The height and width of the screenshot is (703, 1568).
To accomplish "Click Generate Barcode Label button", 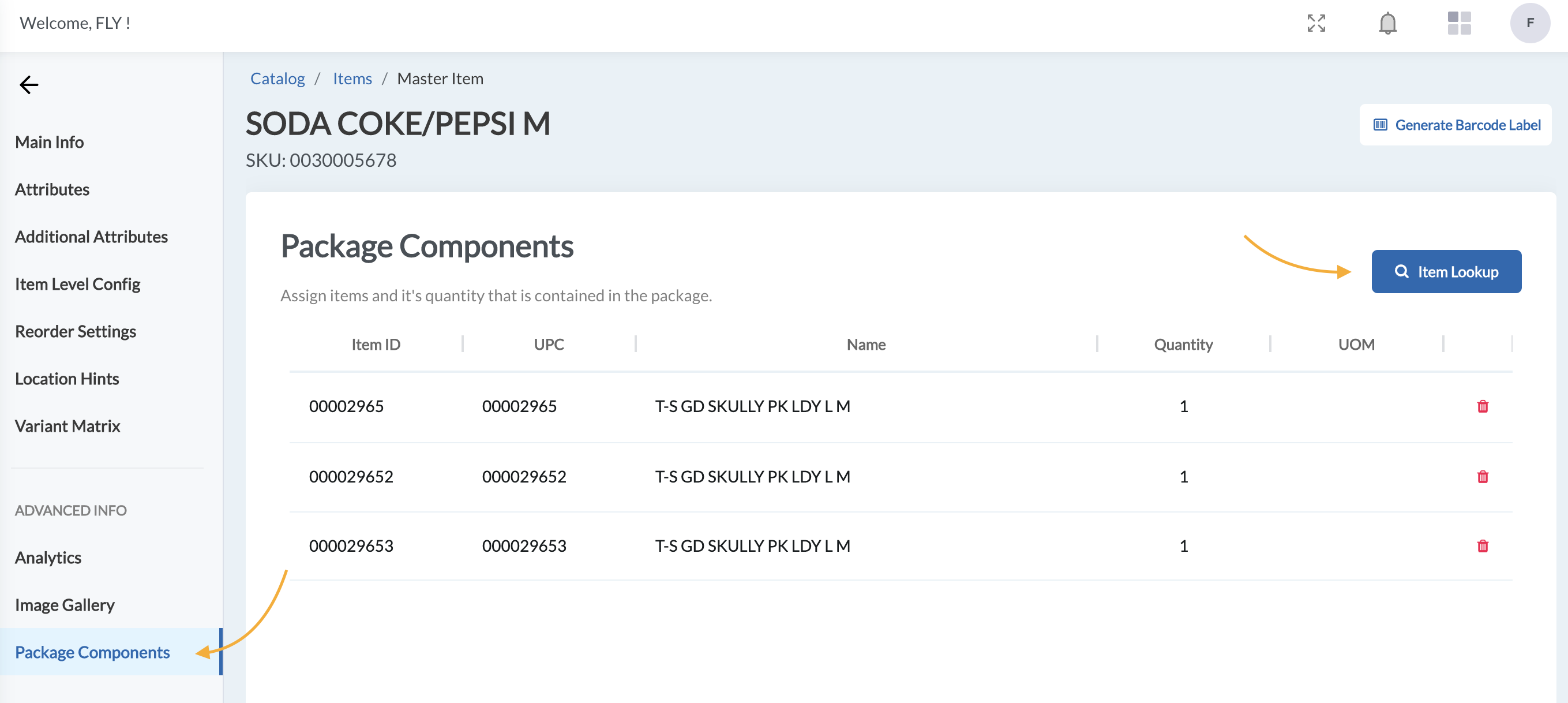I will (x=1455, y=125).
